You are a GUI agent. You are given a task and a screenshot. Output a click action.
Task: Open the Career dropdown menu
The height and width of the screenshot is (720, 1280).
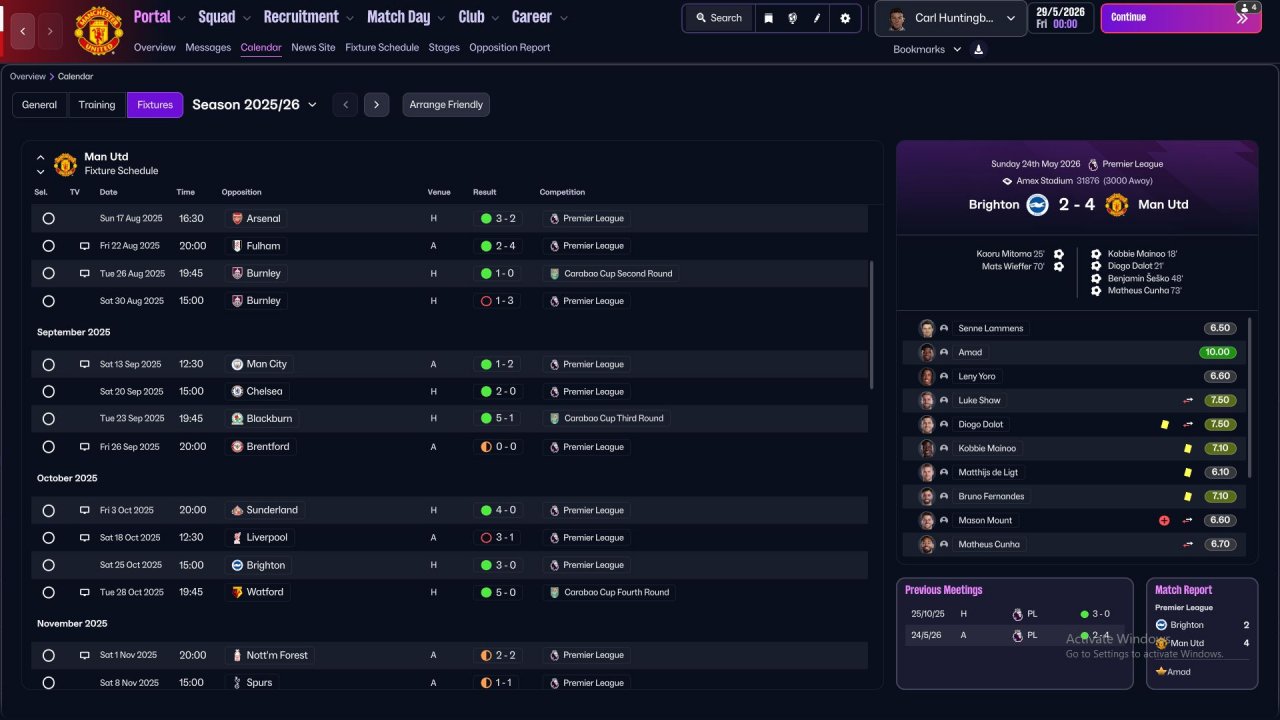tap(540, 17)
